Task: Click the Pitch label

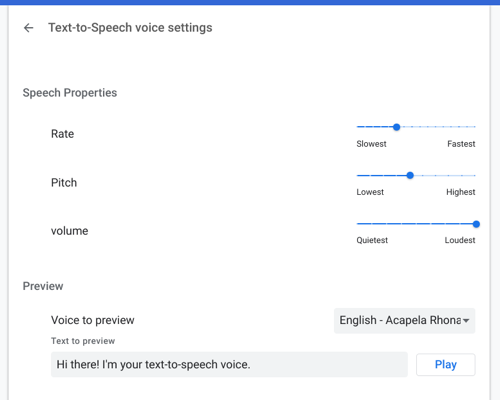Action: coord(64,183)
